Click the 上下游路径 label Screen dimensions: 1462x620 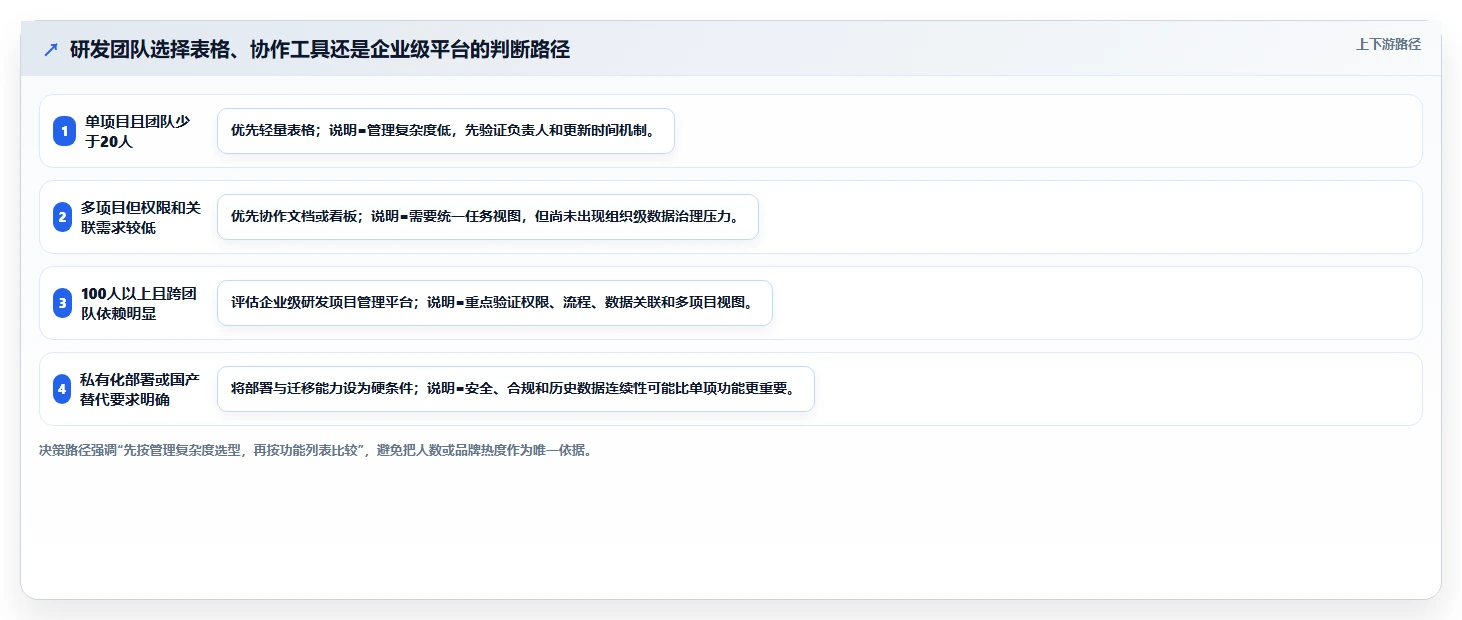click(1388, 44)
